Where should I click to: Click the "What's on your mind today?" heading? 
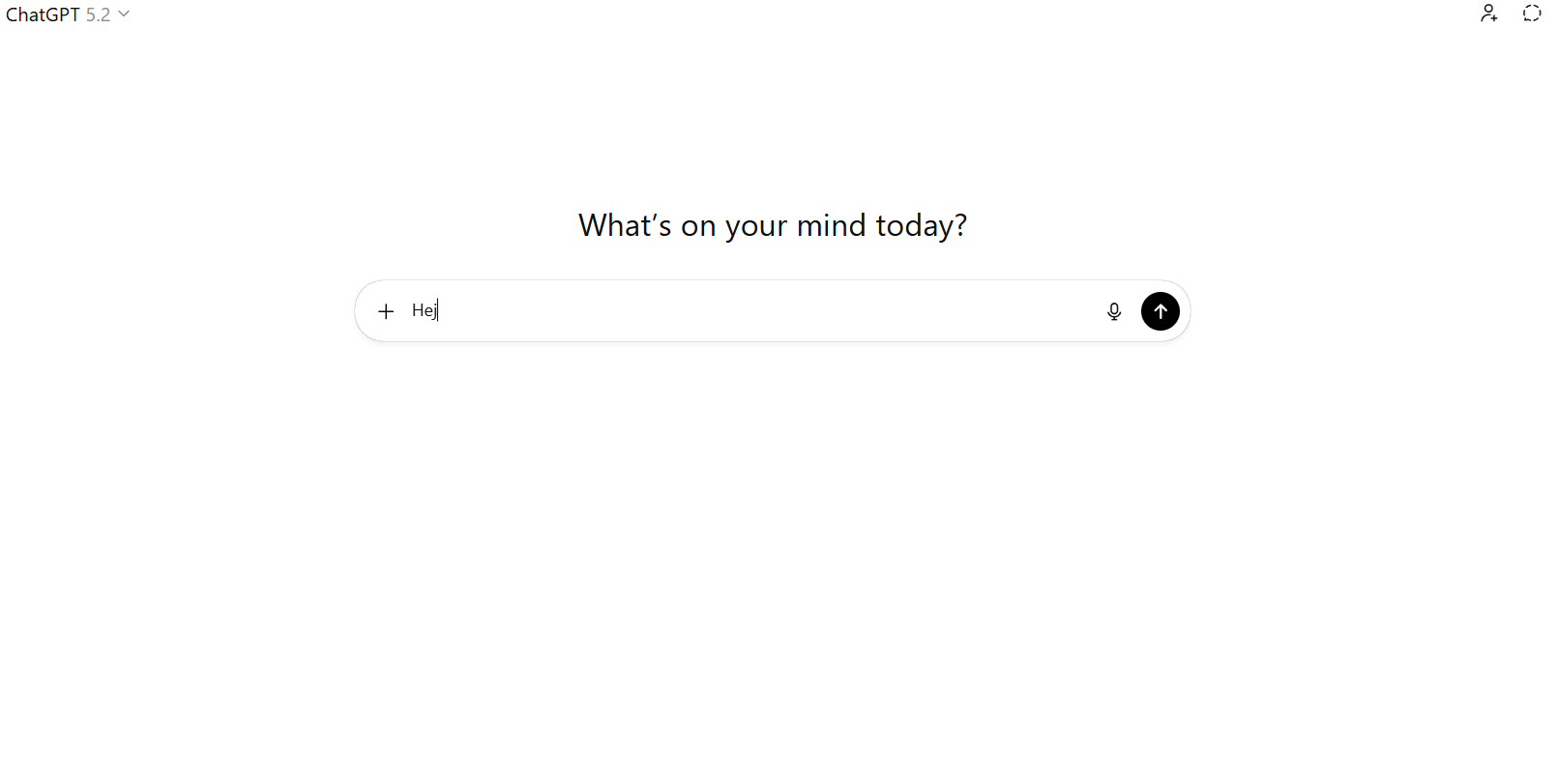coord(772,225)
